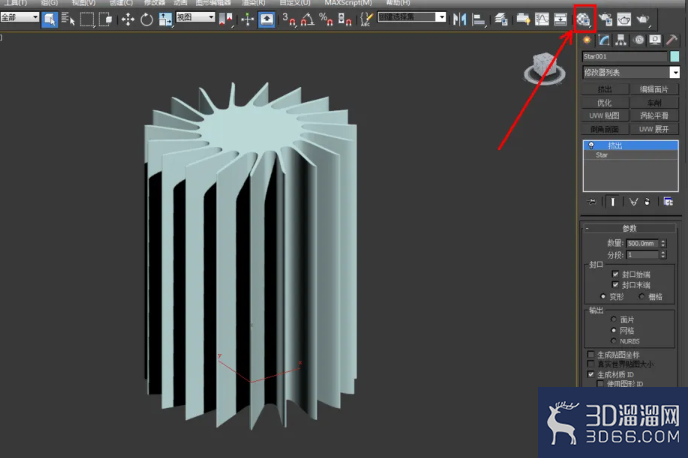
Task: Toggle Window/Crossing selection mode
Action: [105, 19]
